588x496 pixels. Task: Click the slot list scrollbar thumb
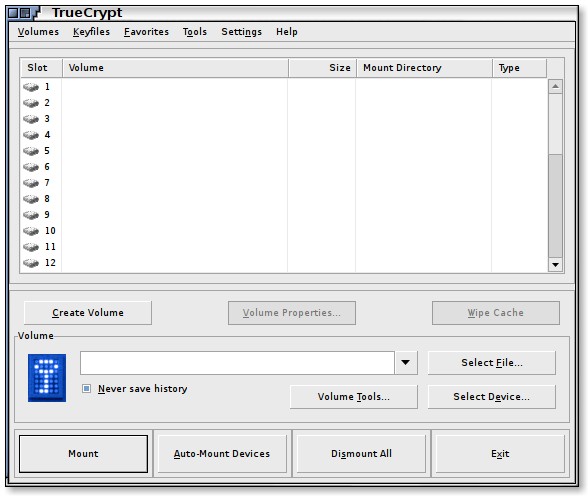(x=555, y=205)
